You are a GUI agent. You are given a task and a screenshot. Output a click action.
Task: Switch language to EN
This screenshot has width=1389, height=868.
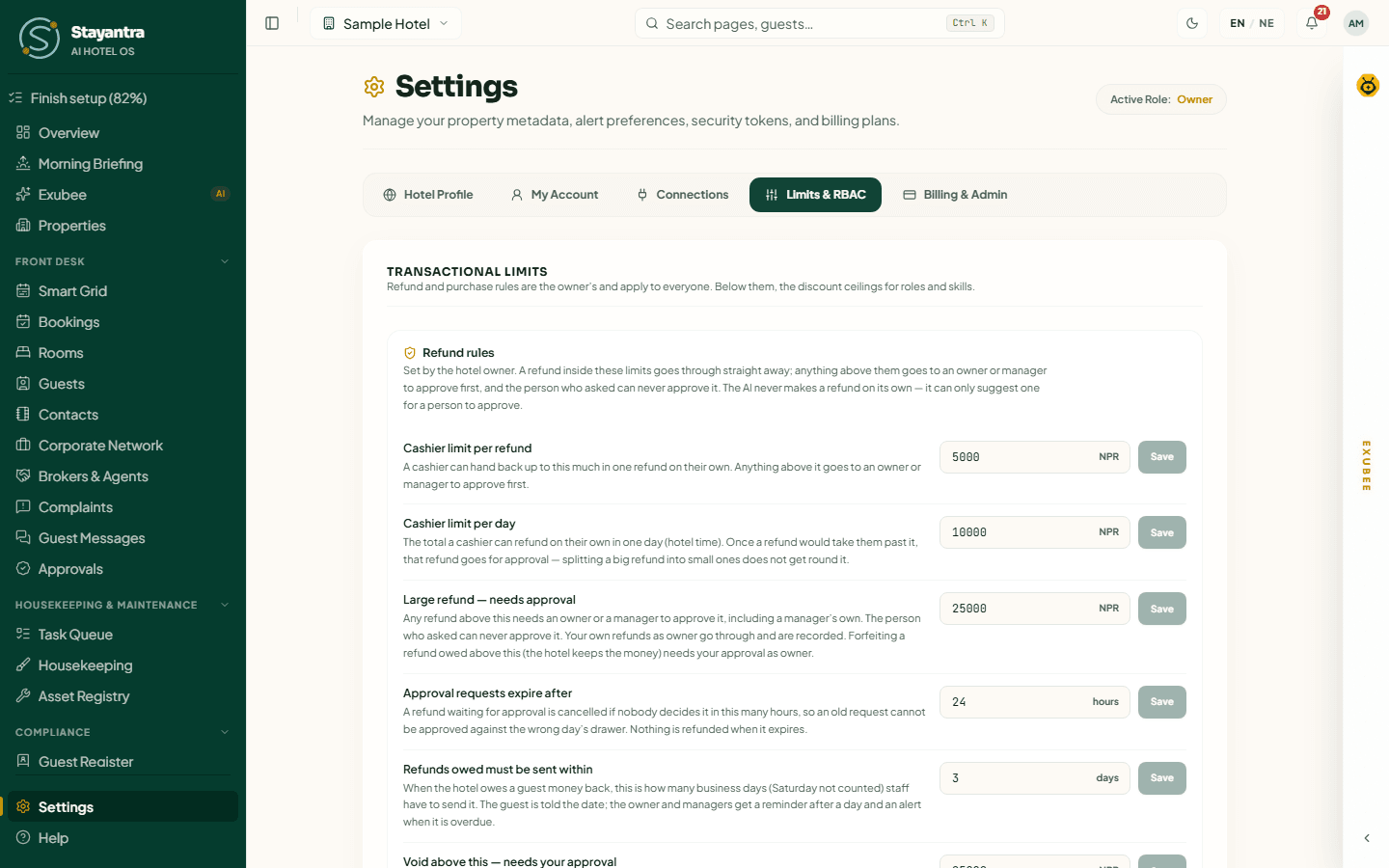coord(1238,23)
